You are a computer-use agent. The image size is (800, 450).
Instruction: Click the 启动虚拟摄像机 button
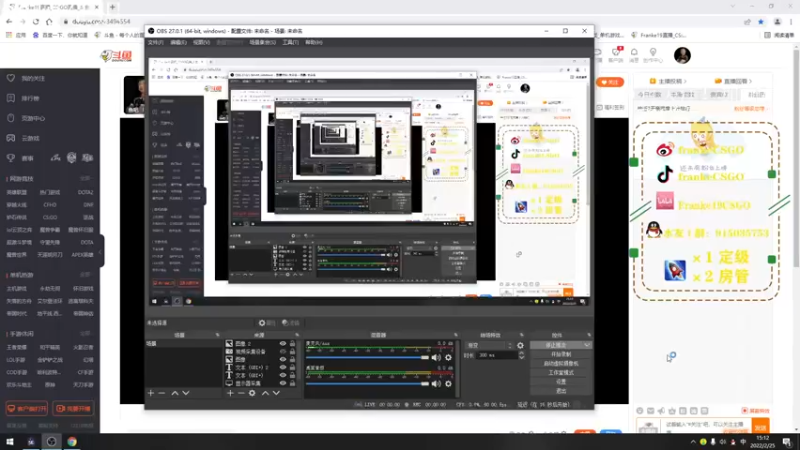561,364
